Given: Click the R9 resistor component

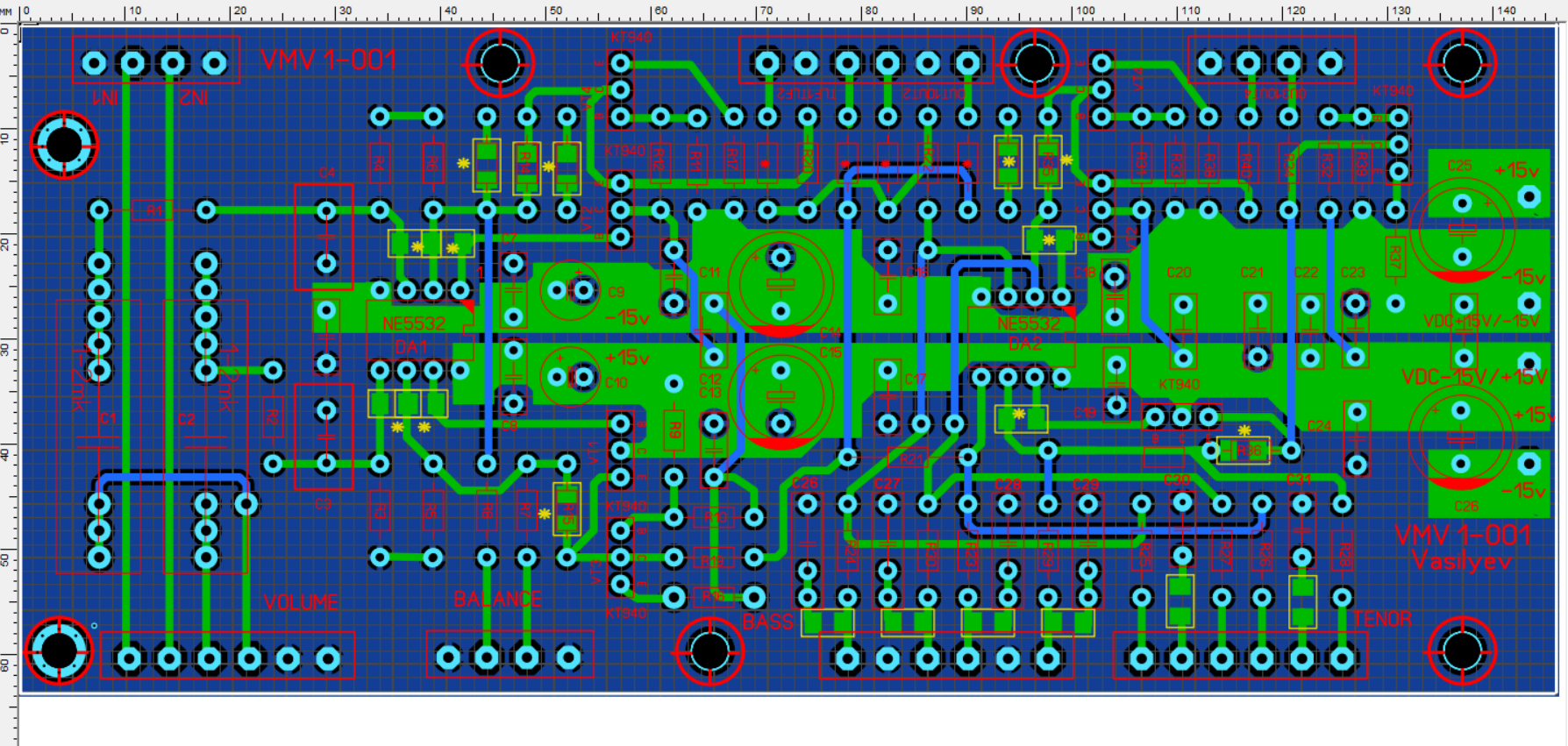Looking at the screenshot, I should tap(674, 430).
